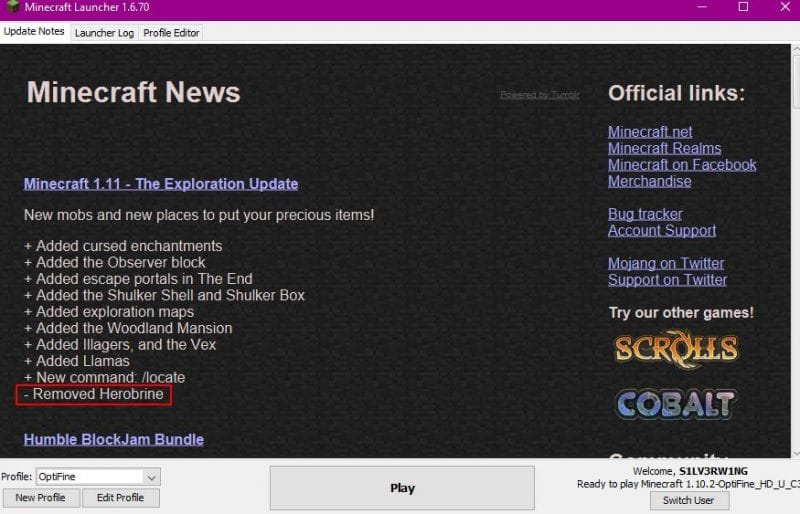Open the Support on Twitter link
The width and height of the screenshot is (800, 514).
pyautogui.click(x=667, y=280)
